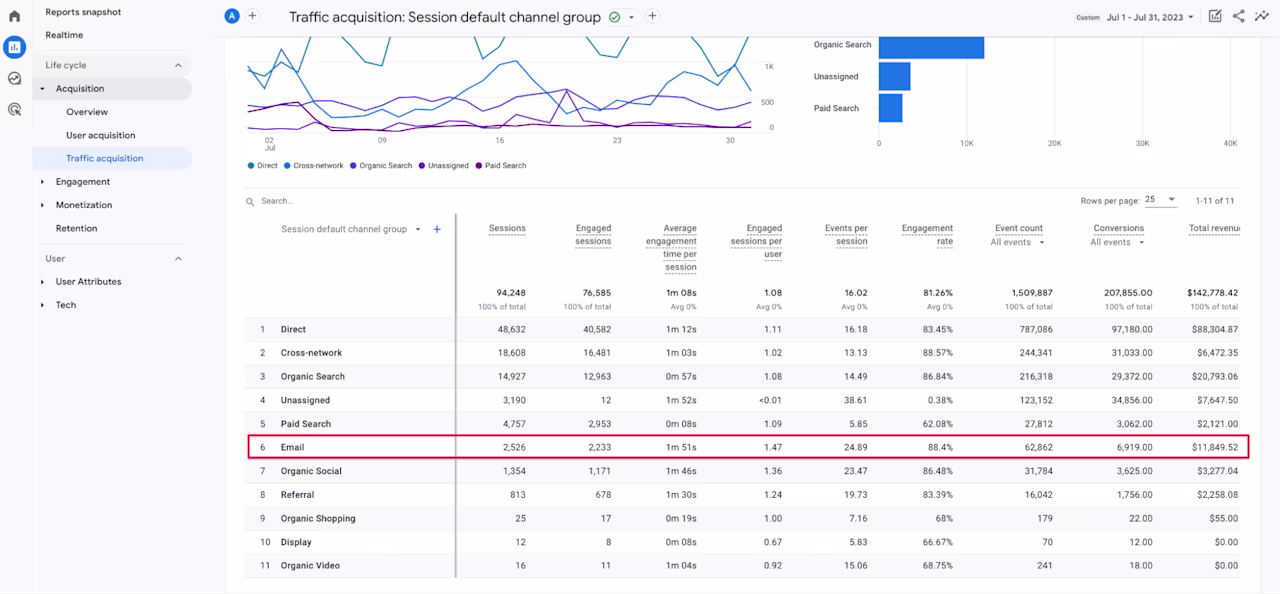Screen dimensions: 1280x594
Task: Click the green report status check icon
Action: click(x=614, y=17)
